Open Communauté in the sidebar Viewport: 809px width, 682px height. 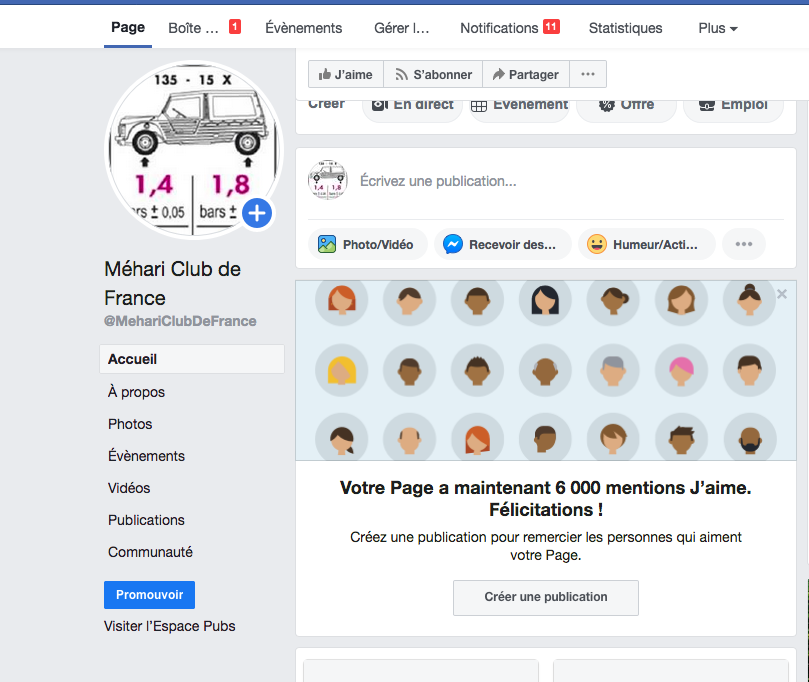[150, 552]
